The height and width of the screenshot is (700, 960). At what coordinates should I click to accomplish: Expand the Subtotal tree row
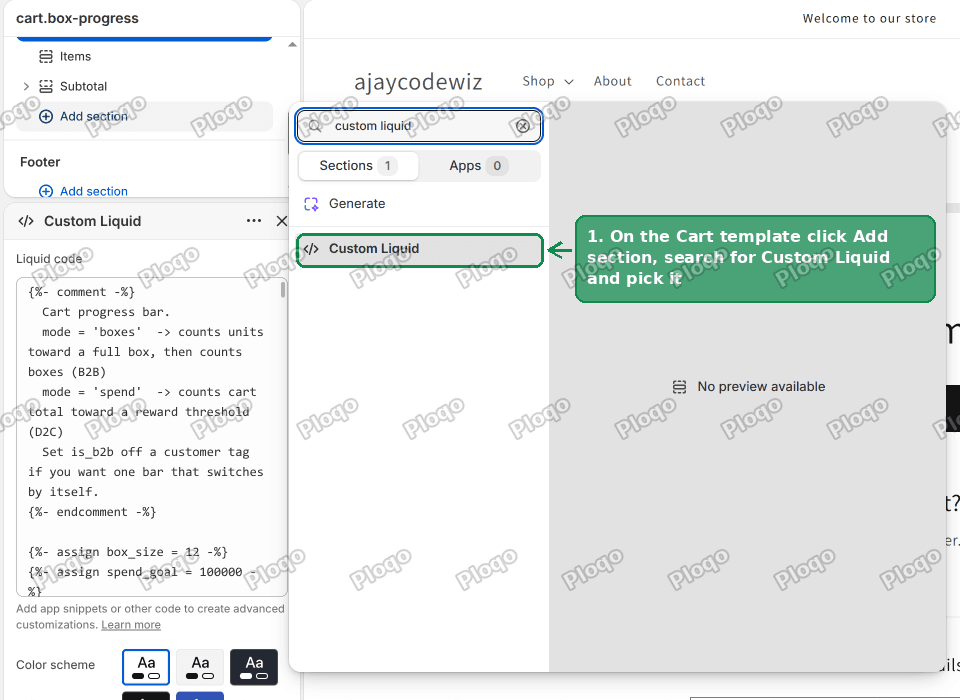click(26, 86)
